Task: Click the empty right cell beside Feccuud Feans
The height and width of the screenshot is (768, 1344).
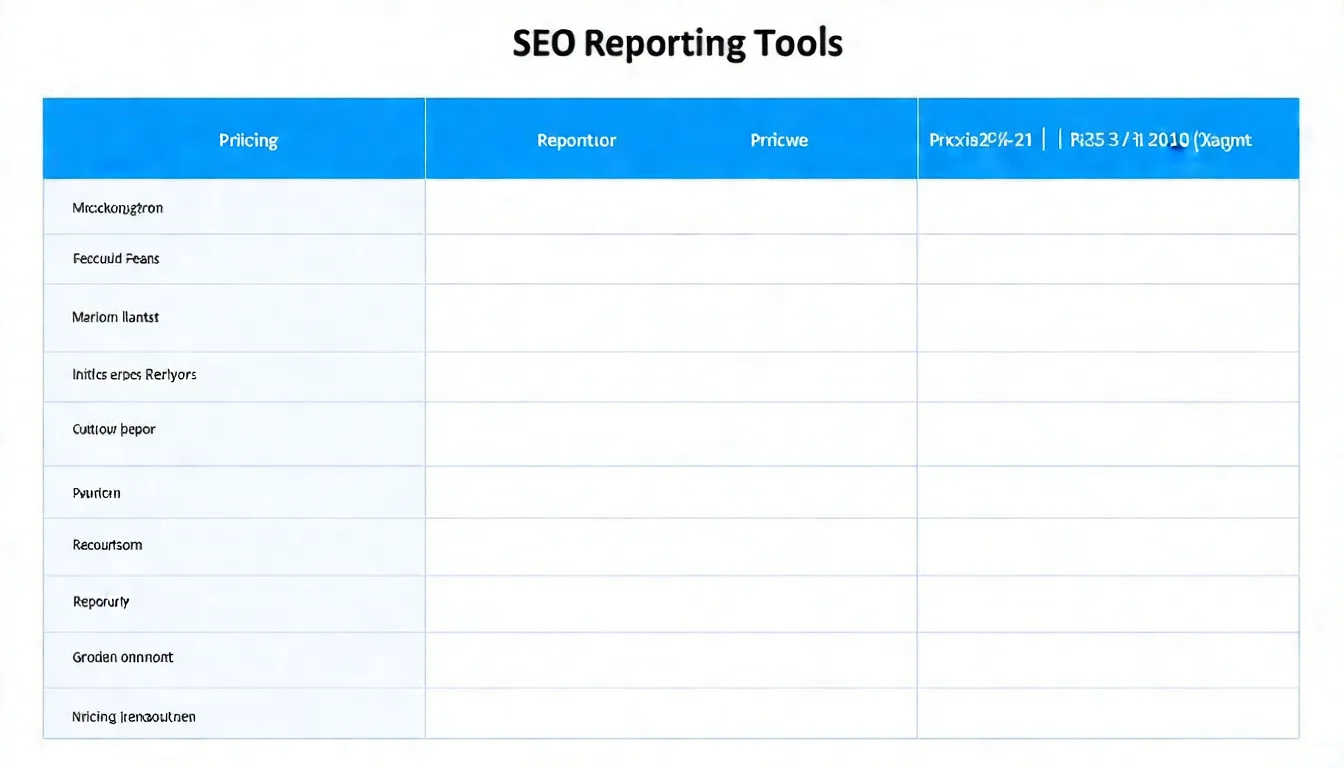Action: (x=1105, y=258)
